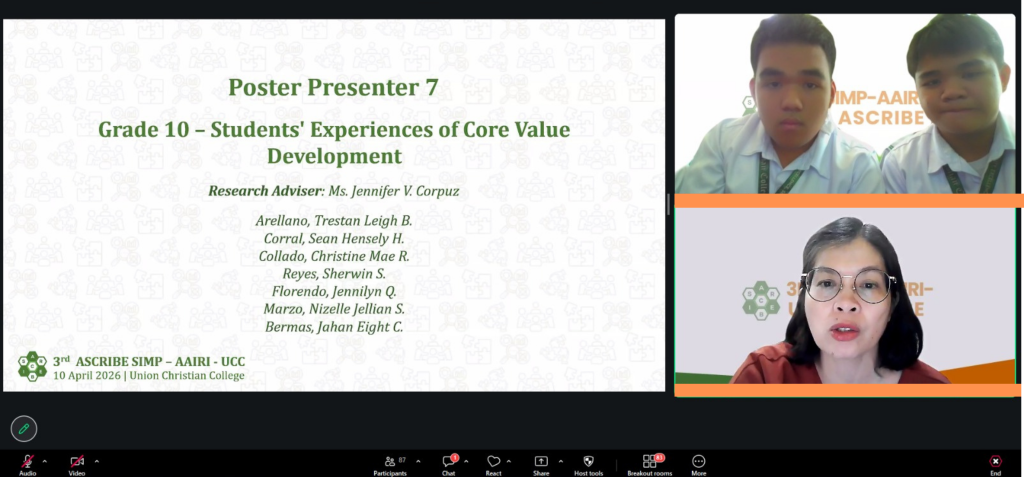Click the green annotation pencil icon

point(24,429)
